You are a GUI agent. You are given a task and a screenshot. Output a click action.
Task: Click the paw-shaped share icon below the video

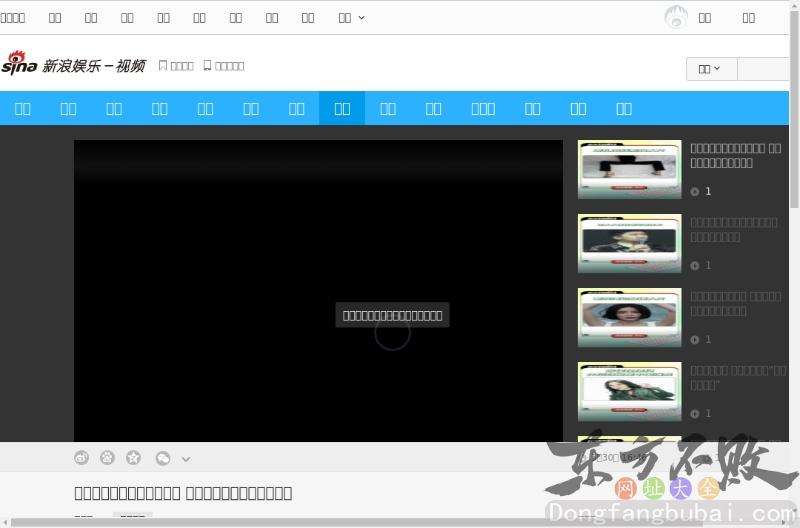108,458
